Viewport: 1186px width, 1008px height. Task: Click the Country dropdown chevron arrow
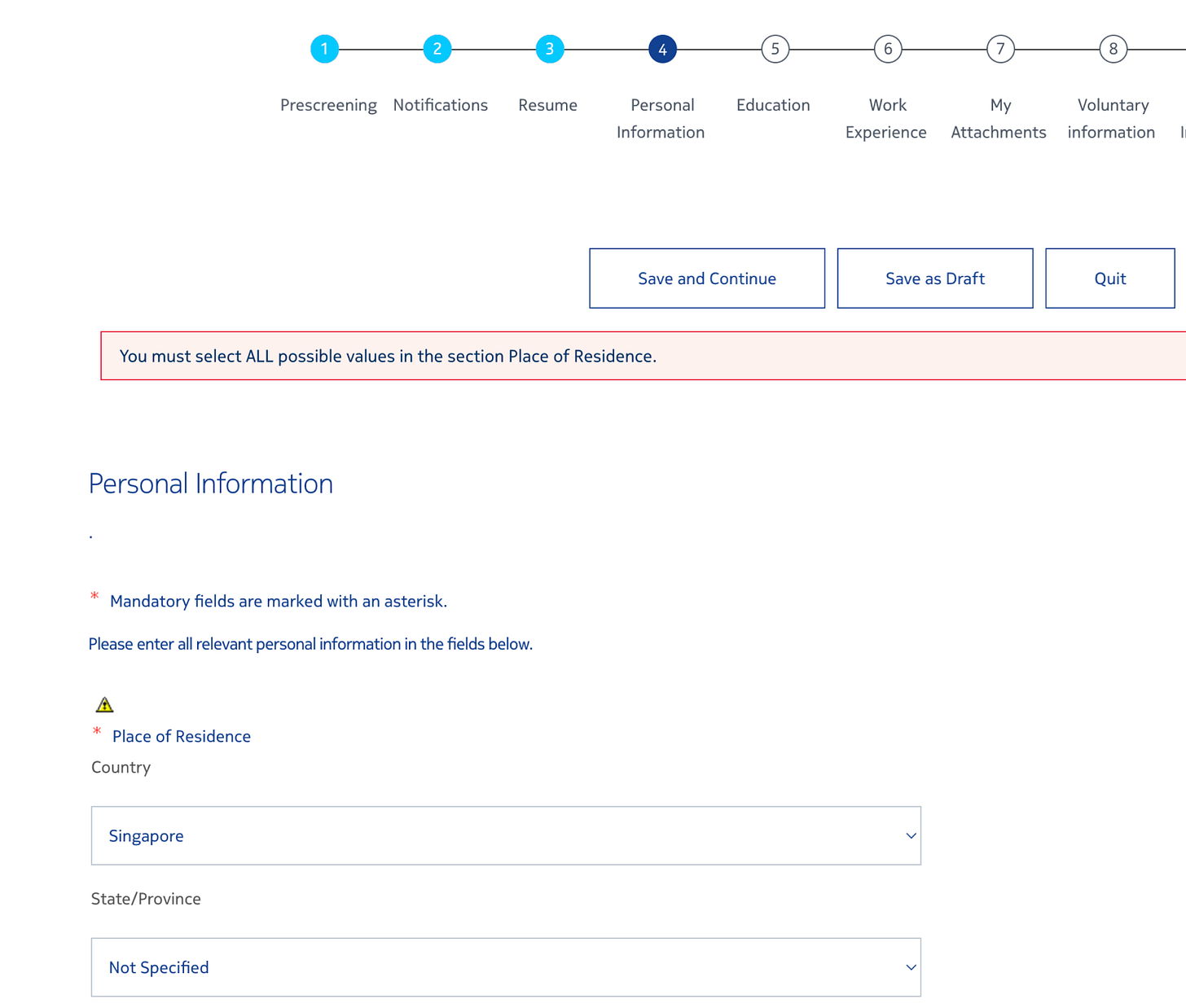pyautogui.click(x=910, y=835)
